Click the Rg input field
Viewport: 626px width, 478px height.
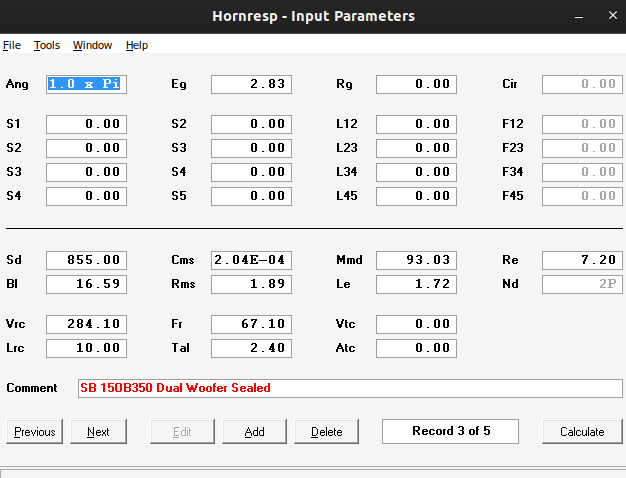tap(416, 84)
